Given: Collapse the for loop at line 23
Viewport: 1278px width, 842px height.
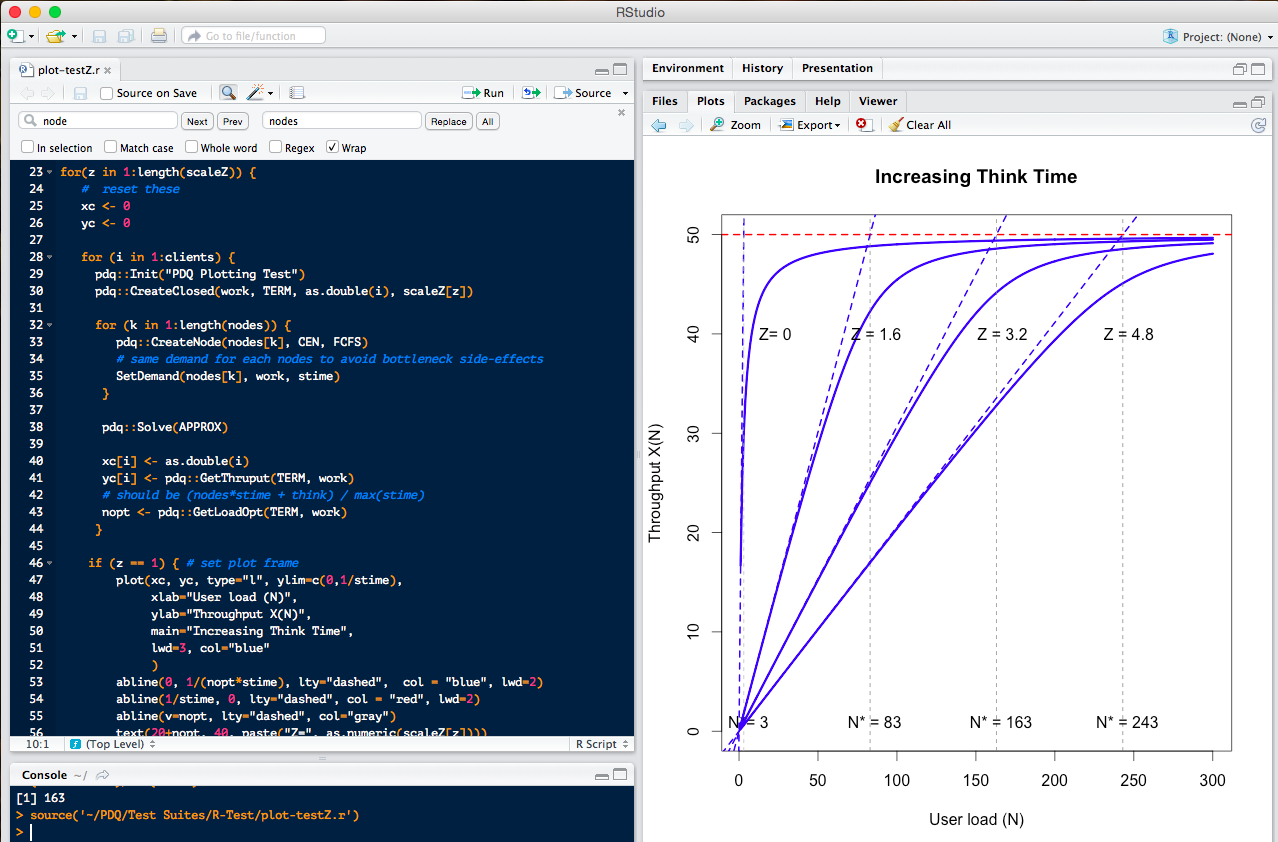Looking at the screenshot, I should click(49, 172).
